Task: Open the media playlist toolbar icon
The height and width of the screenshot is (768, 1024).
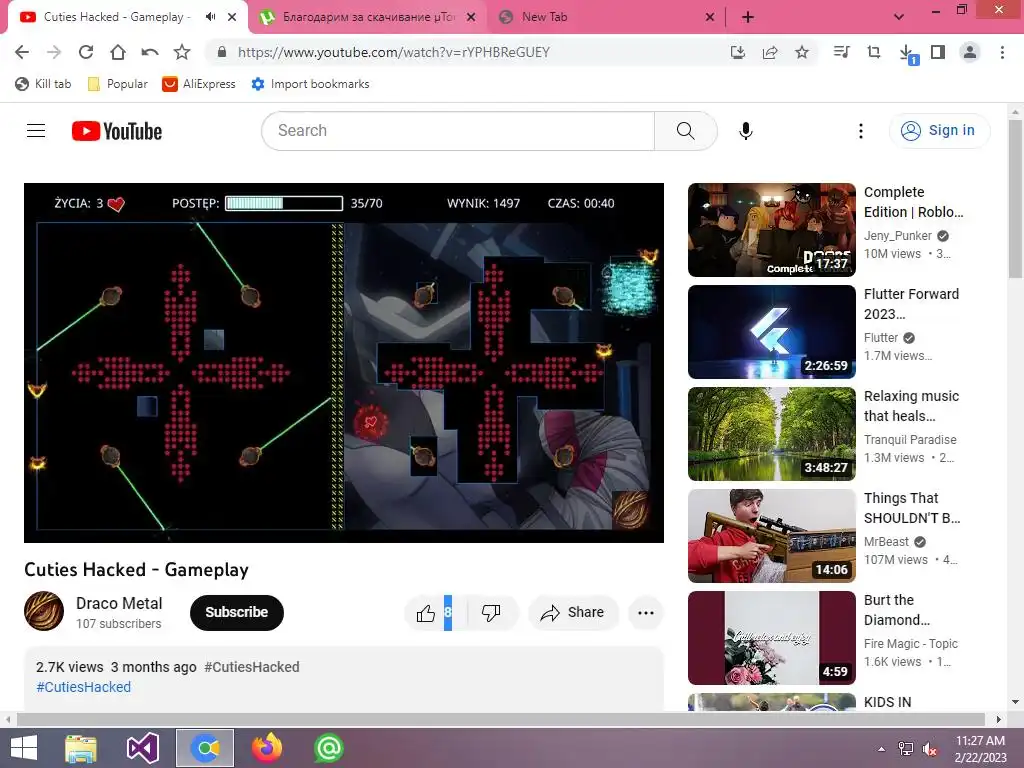Action: [x=842, y=52]
